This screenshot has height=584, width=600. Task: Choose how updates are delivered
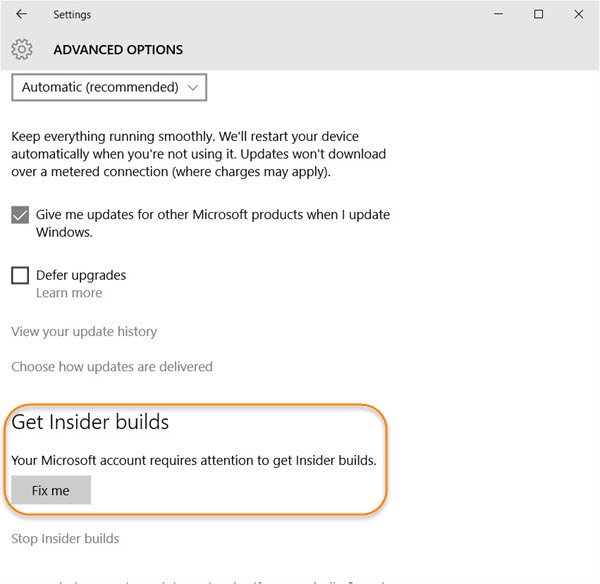click(x=112, y=367)
